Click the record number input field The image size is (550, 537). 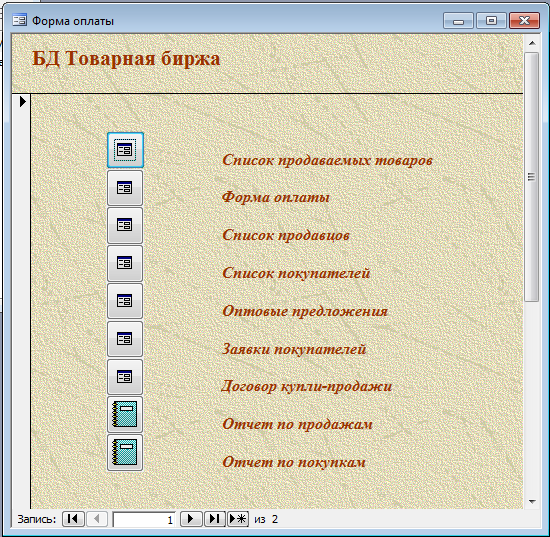(144, 519)
